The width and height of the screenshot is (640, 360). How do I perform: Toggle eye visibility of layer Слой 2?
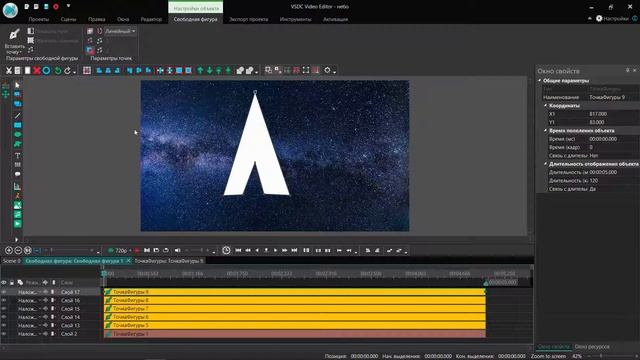pos(4,334)
